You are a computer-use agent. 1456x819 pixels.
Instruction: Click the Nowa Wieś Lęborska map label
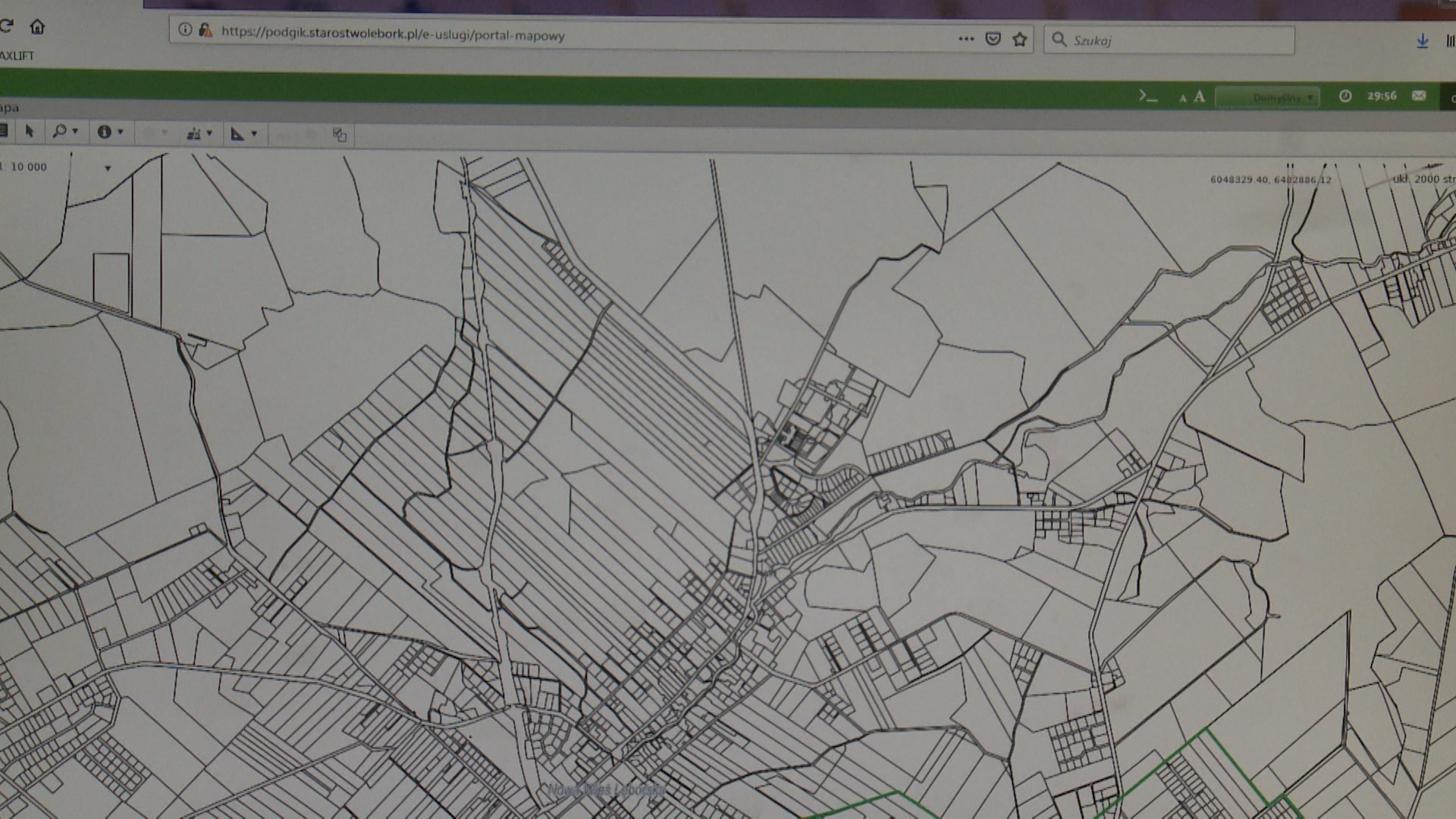[x=606, y=790]
